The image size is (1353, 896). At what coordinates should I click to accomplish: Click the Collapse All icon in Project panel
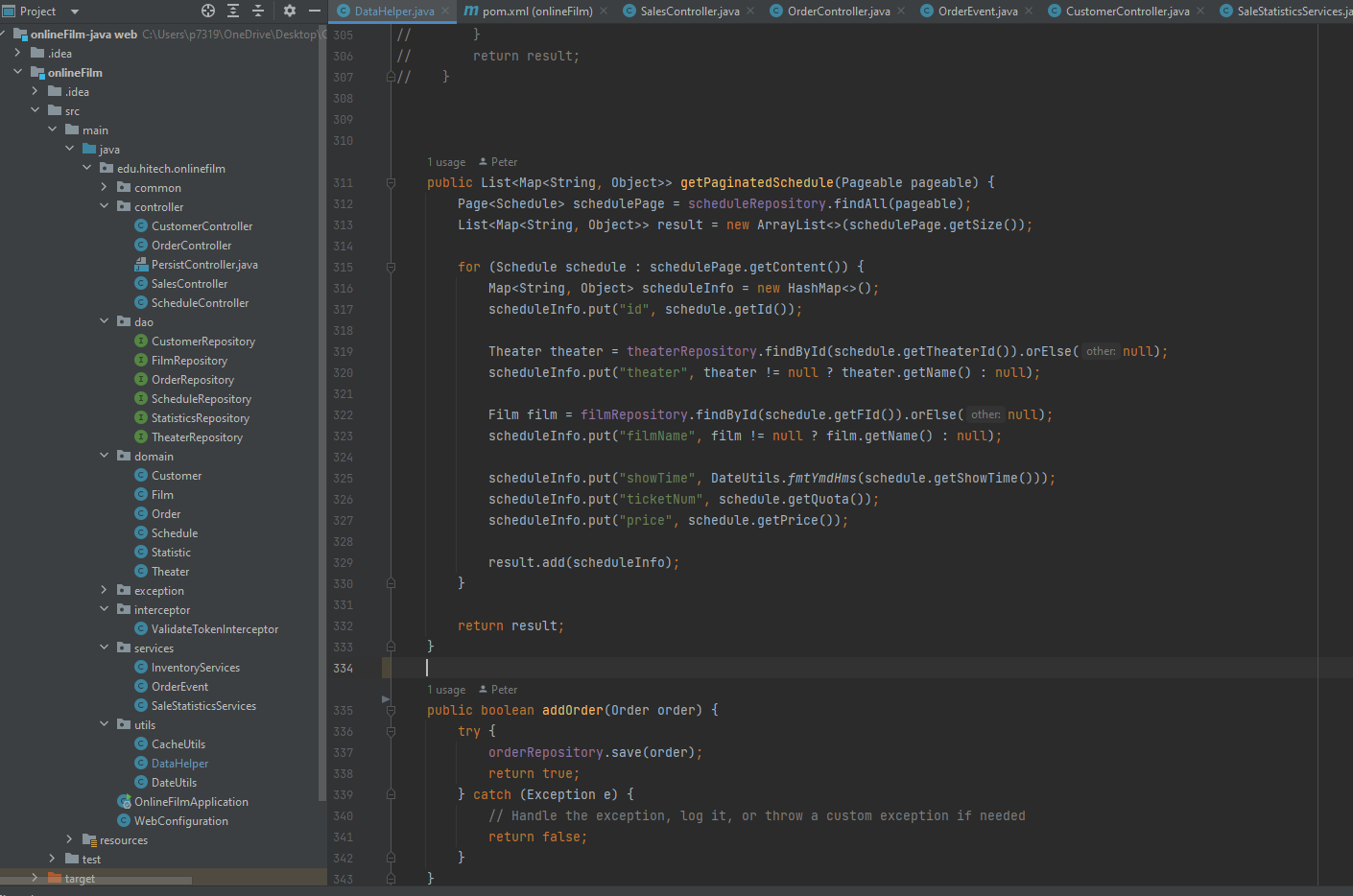(x=258, y=11)
